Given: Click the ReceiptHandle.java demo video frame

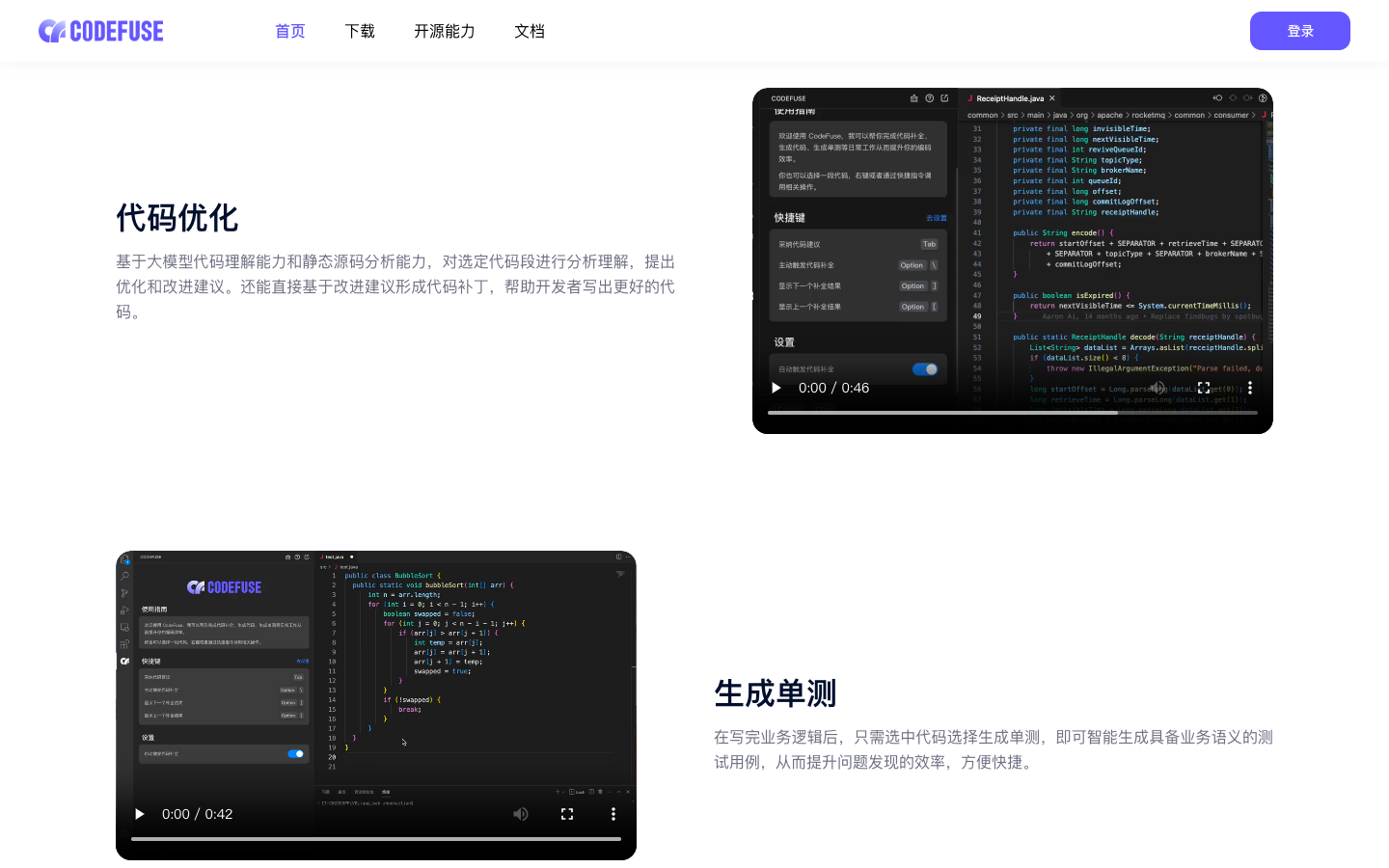Looking at the screenshot, I should click(1013, 260).
